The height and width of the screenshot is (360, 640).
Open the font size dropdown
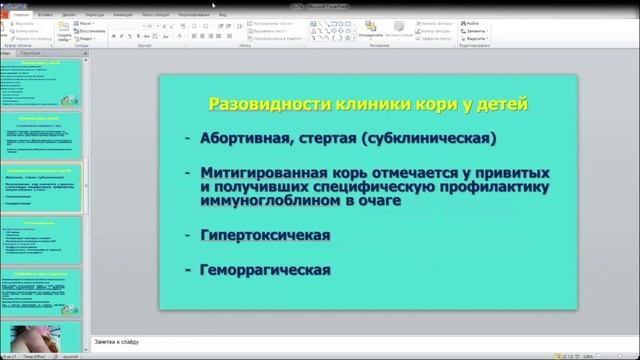[158, 26]
